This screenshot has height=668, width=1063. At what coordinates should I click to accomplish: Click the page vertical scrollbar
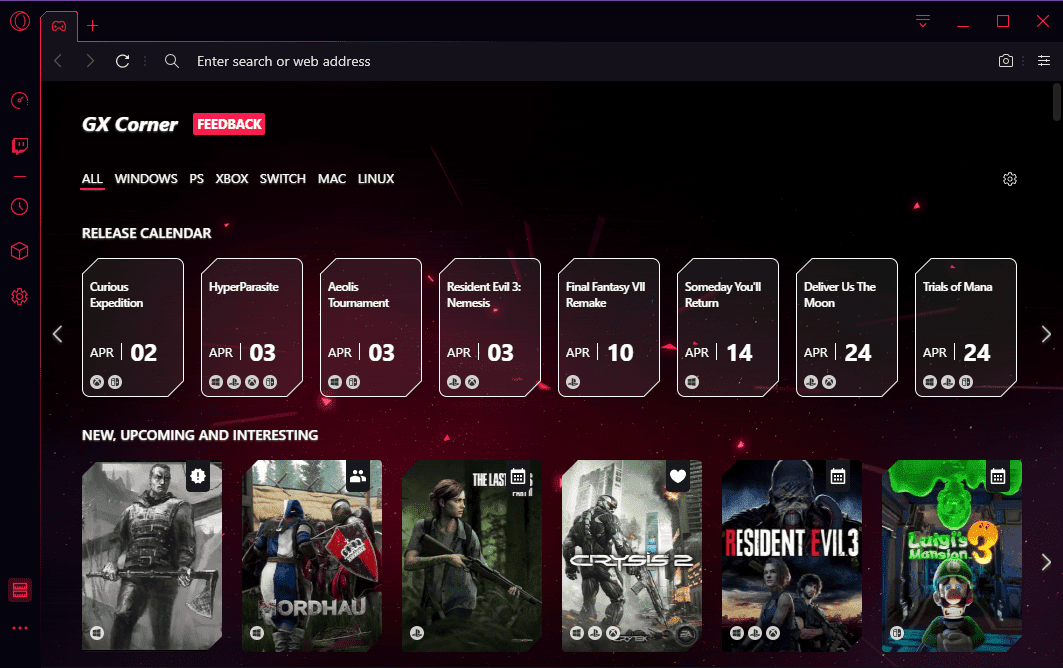[1056, 102]
